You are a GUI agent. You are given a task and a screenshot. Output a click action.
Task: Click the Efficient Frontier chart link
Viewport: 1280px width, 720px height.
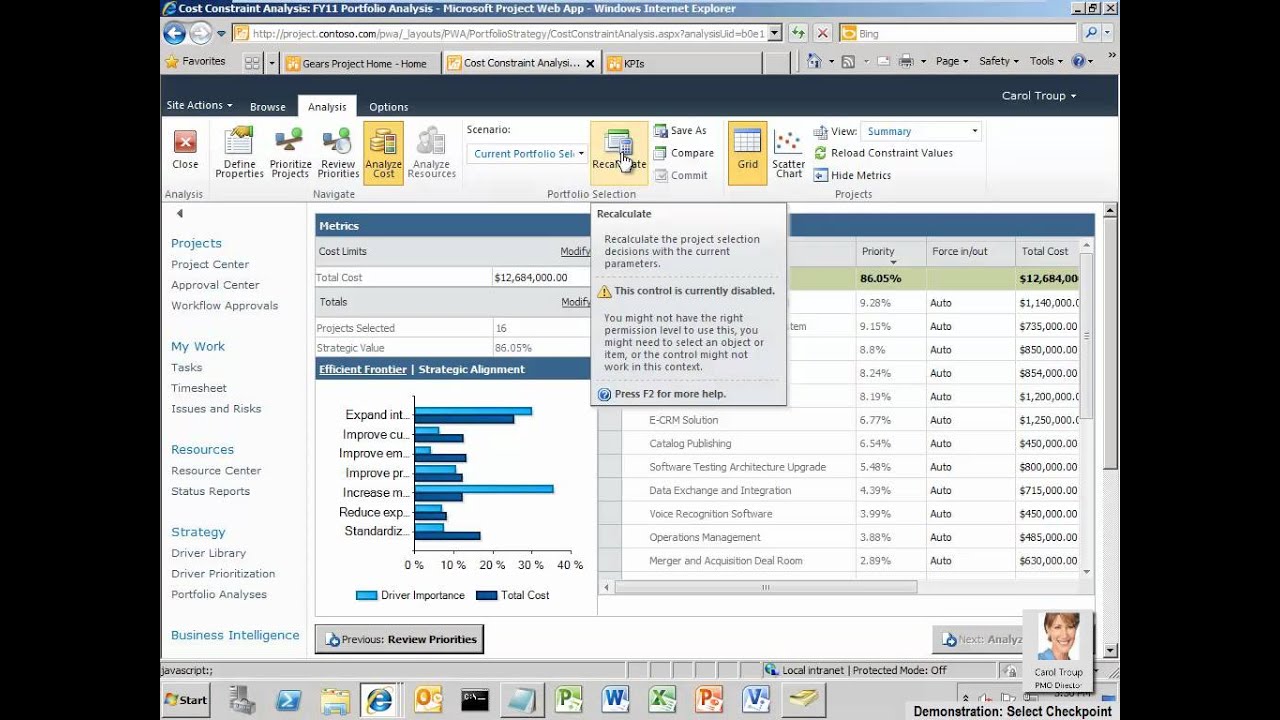point(363,369)
